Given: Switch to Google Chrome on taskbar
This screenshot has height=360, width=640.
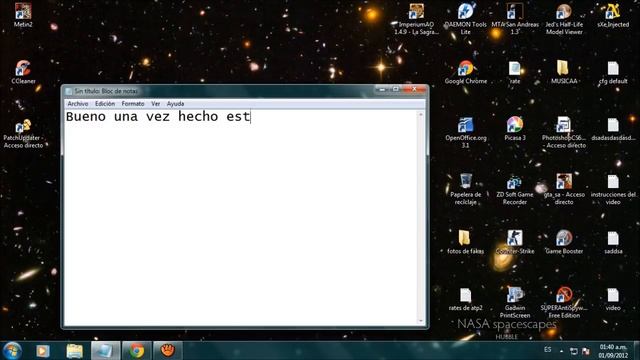Looking at the screenshot, I should tap(137, 351).
